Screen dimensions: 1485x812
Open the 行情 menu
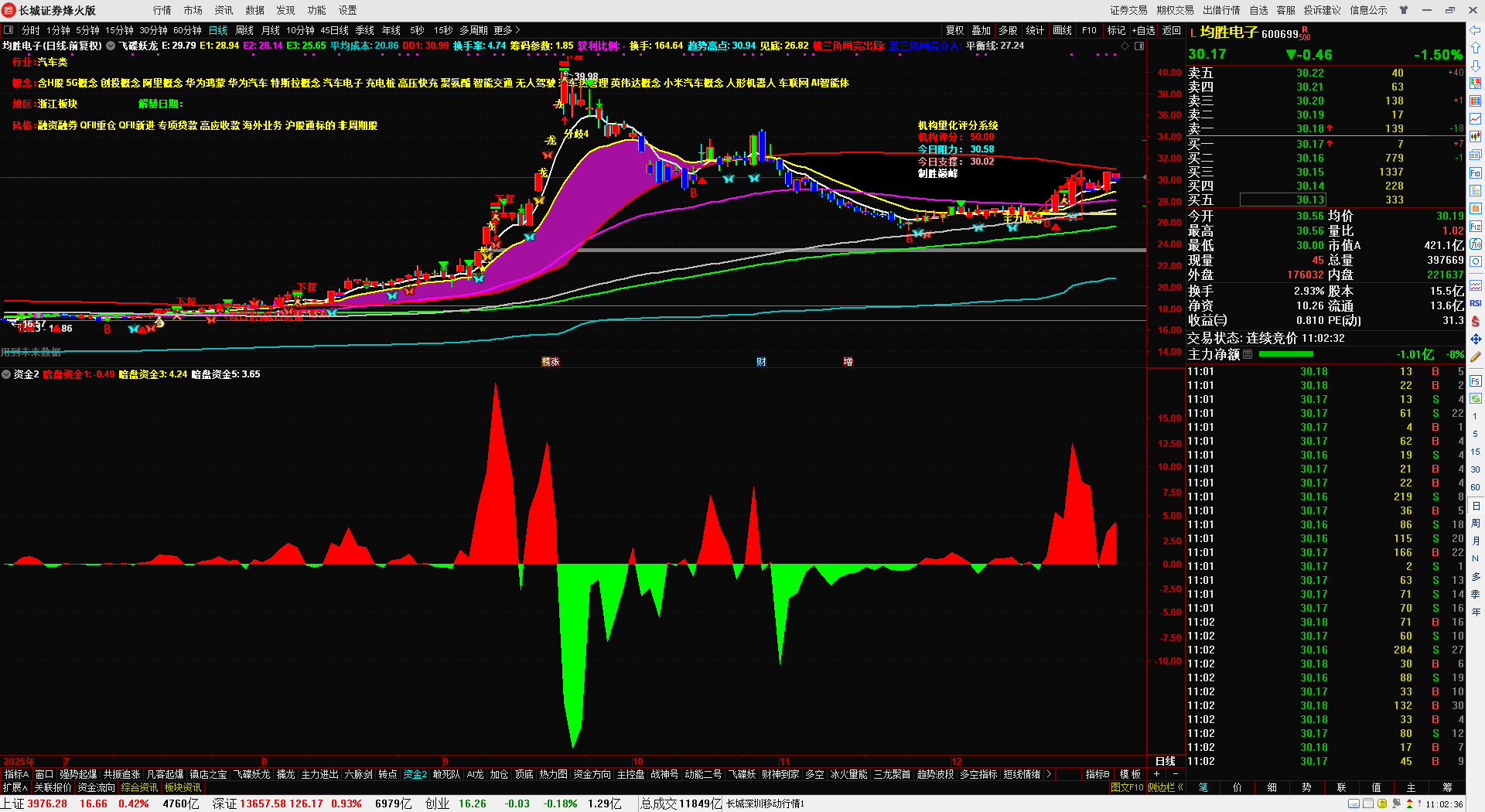[162, 10]
